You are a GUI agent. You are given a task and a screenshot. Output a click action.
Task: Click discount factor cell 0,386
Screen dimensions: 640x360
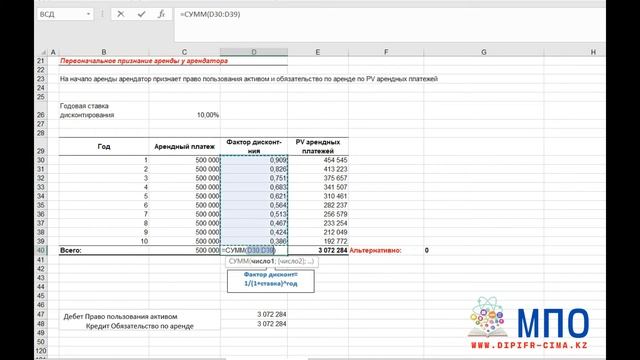(x=254, y=241)
